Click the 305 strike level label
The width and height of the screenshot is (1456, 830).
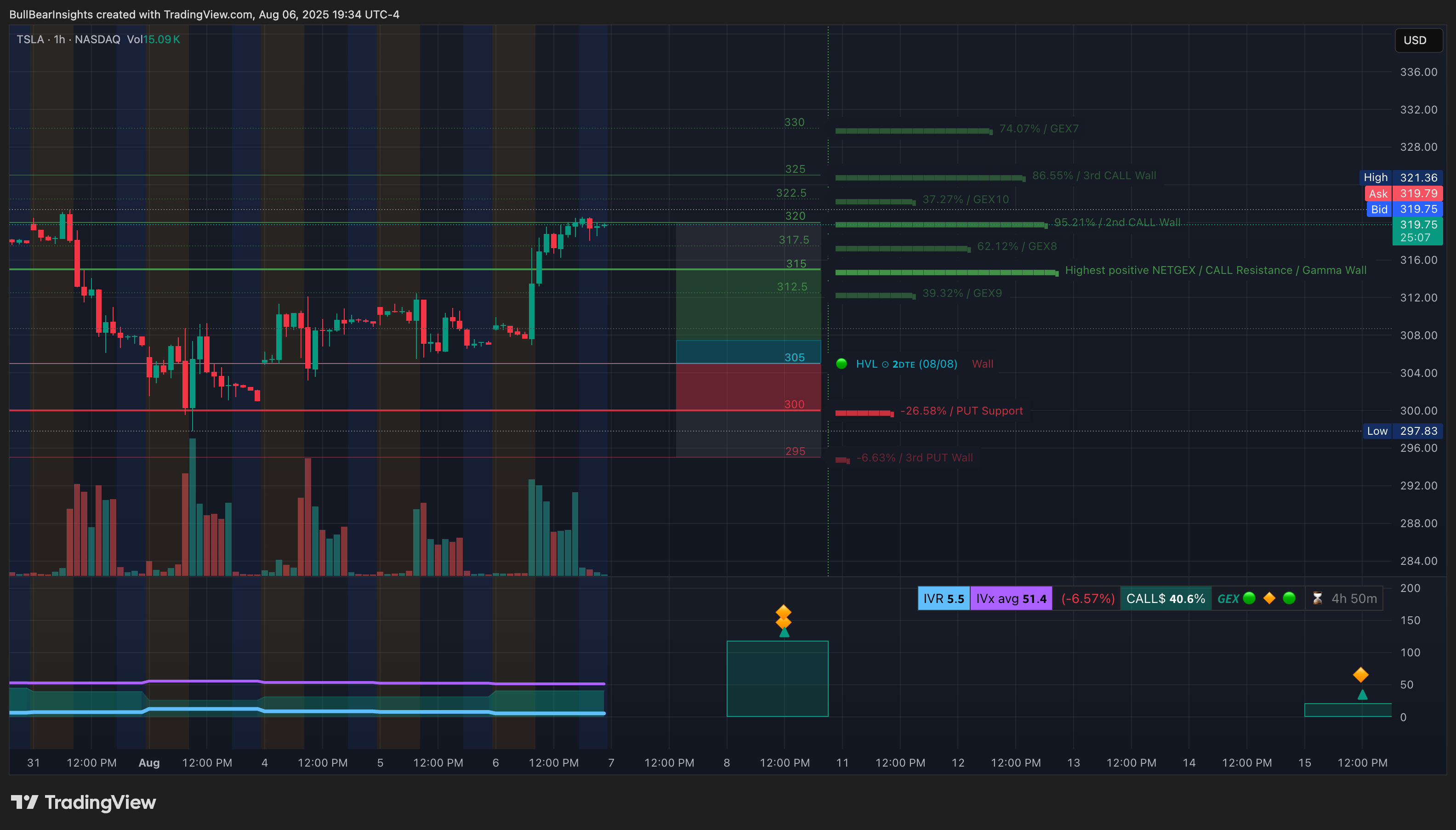794,358
